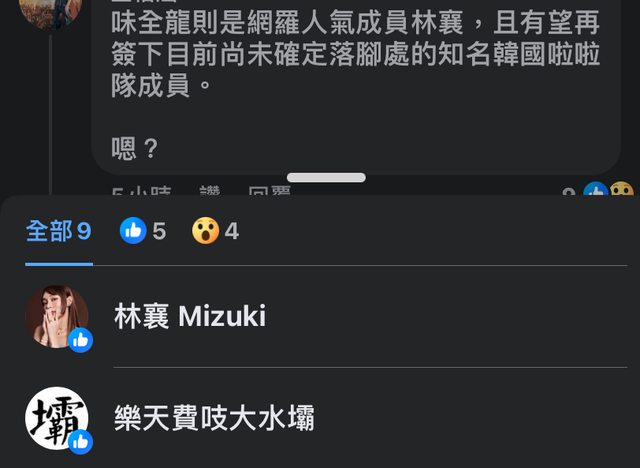
Task: Grab the bottom sheet drag handle
Action: (326, 177)
